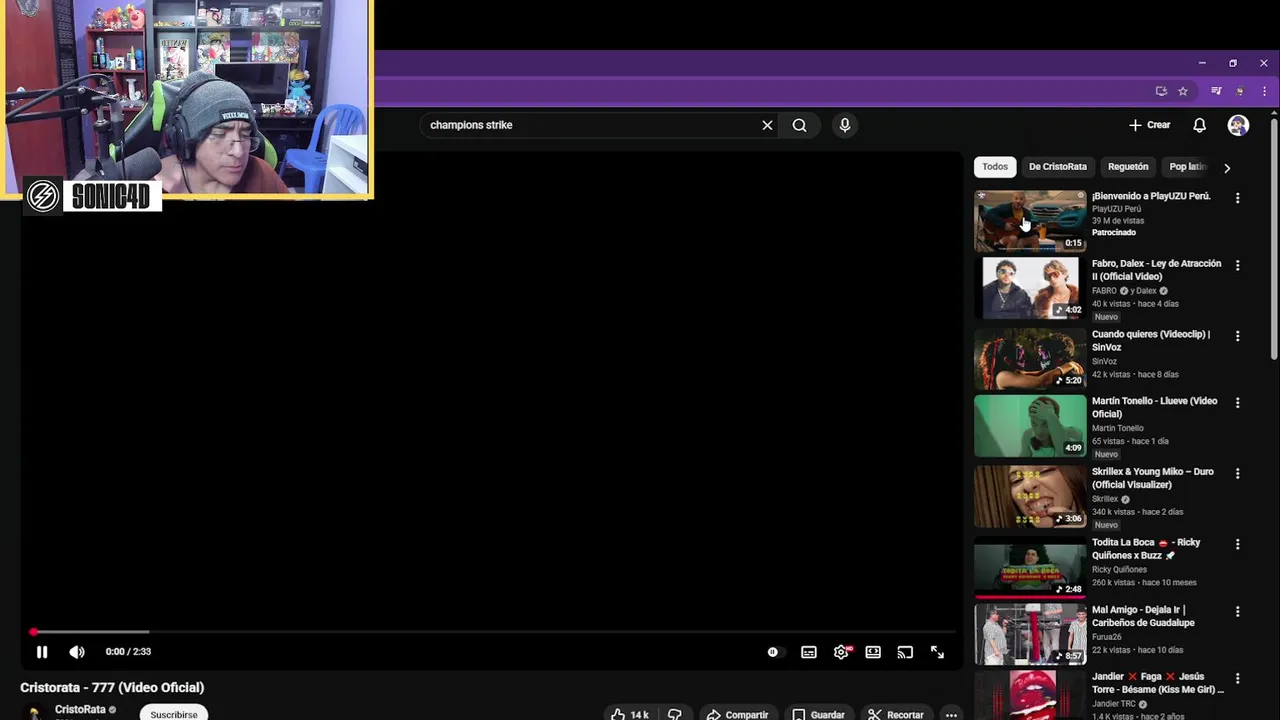
Task: Click the '0:00 / 2:33' time display
Action: pos(128,652)
